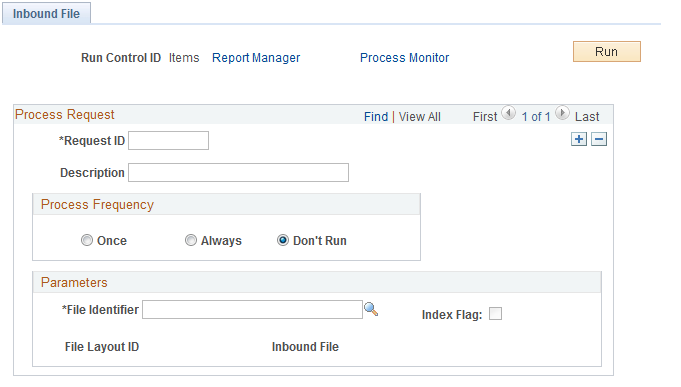Select the Always frequency option

point(191,240)
